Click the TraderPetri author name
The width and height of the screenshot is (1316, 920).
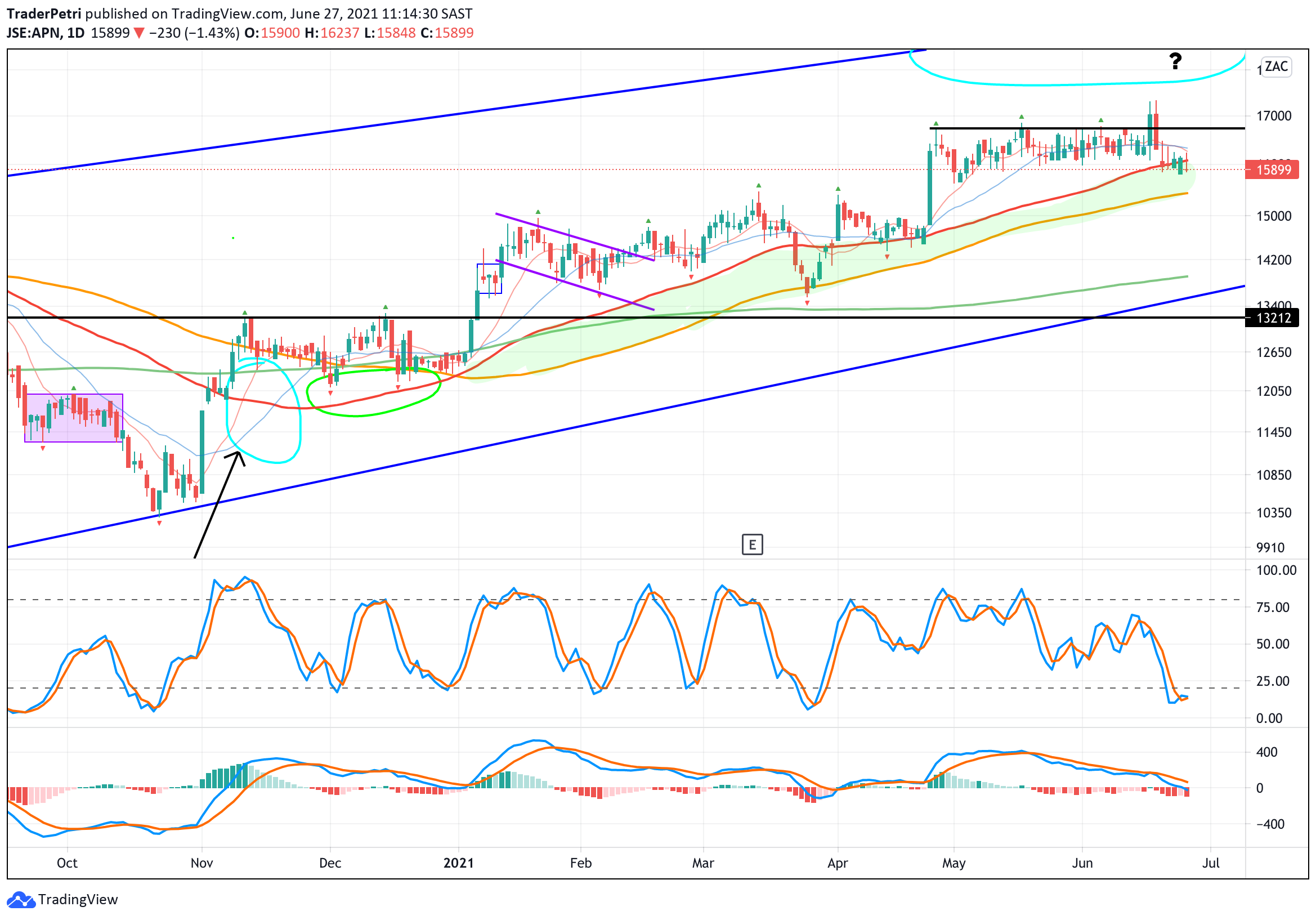pos(43,14)
